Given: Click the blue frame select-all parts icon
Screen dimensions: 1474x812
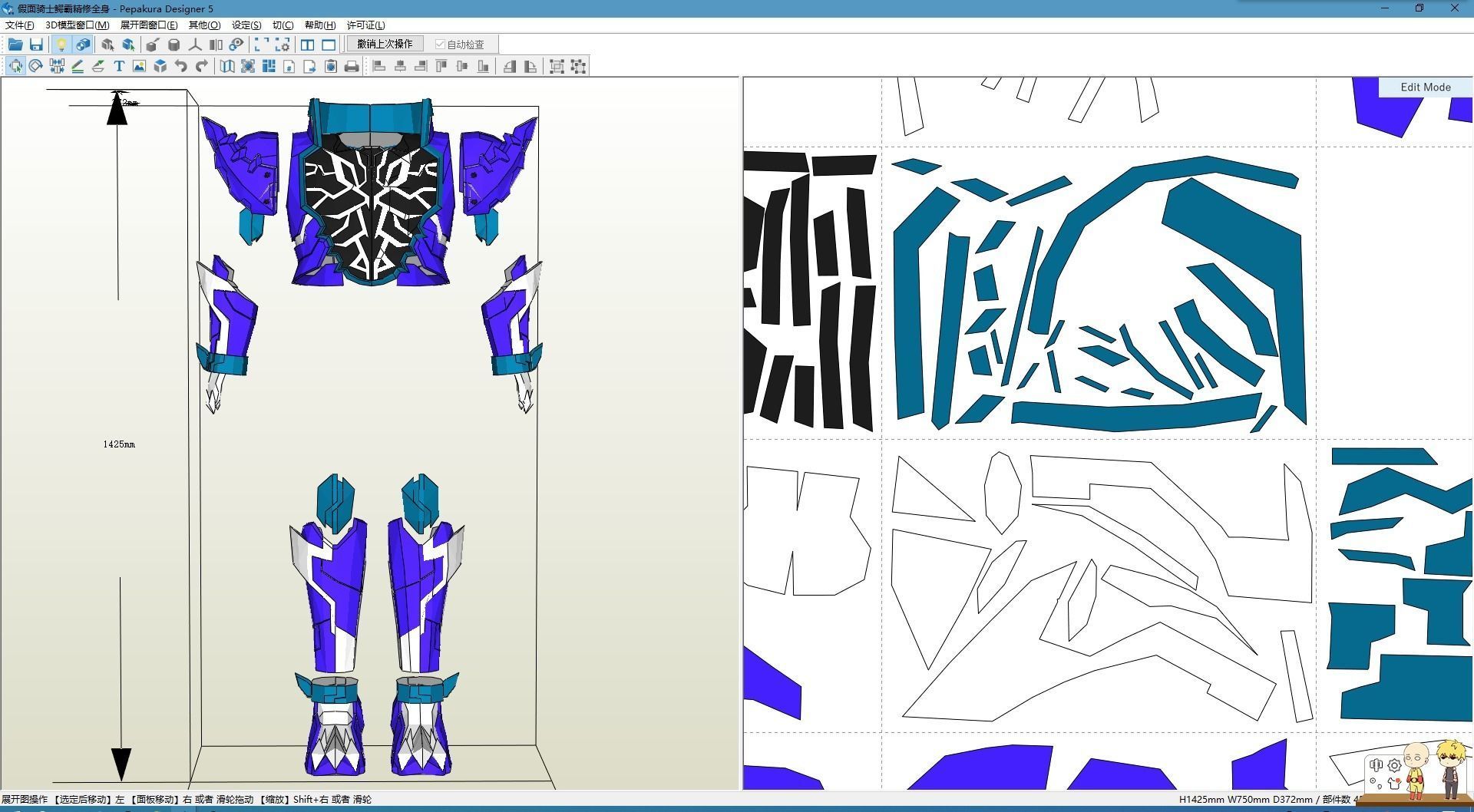Looking at the screenshot, I should point(248,66).
